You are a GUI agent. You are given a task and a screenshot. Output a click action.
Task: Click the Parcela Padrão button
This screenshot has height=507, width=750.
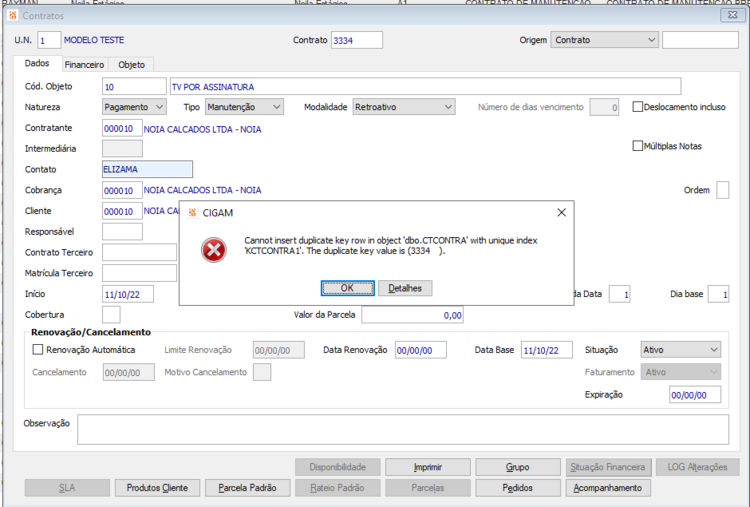pyautogui.click(x=247, y=488)
